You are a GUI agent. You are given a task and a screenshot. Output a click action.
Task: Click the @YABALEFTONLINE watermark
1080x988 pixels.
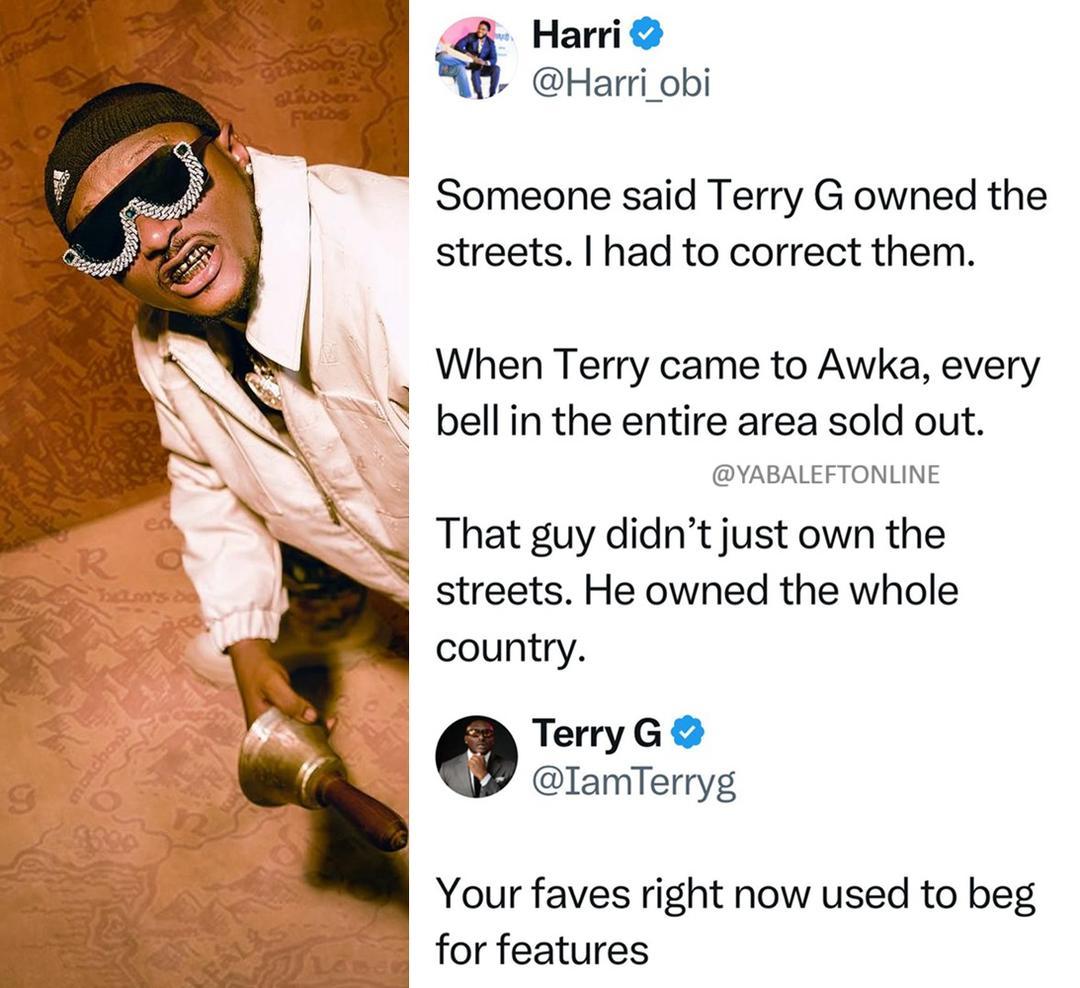click(x=824, y=475)
